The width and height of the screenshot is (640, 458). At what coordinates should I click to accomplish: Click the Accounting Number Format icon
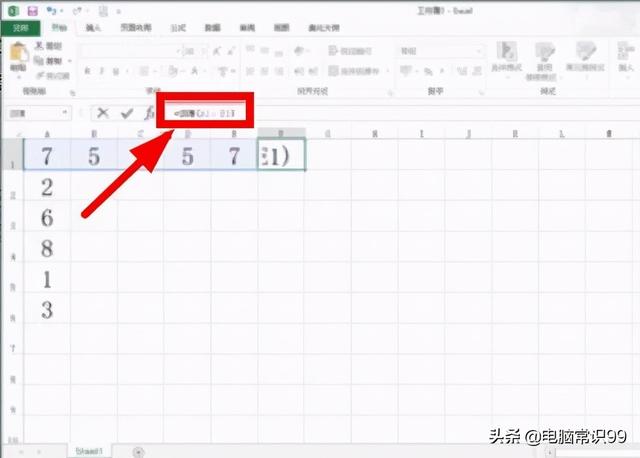click(x=406, y=71)
